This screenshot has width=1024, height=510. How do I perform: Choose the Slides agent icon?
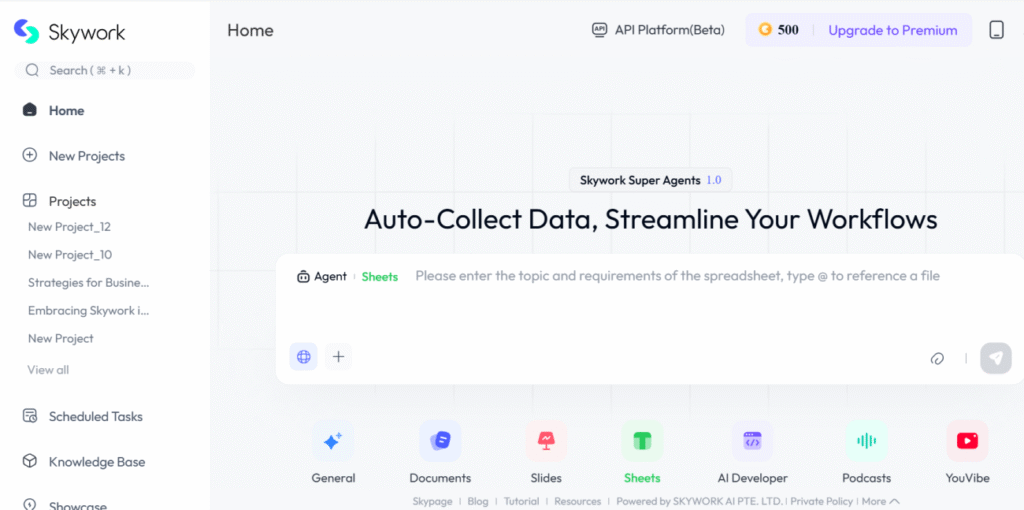click(546, 441)
